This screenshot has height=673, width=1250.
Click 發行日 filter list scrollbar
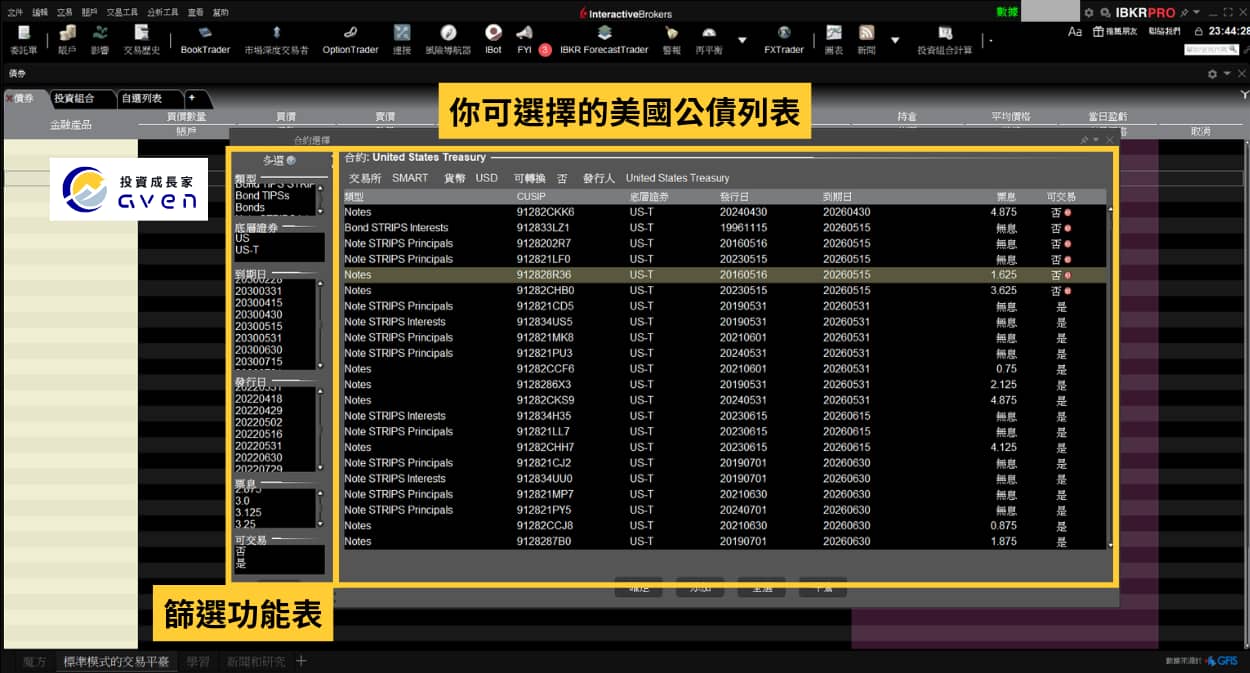coord(320,429)
